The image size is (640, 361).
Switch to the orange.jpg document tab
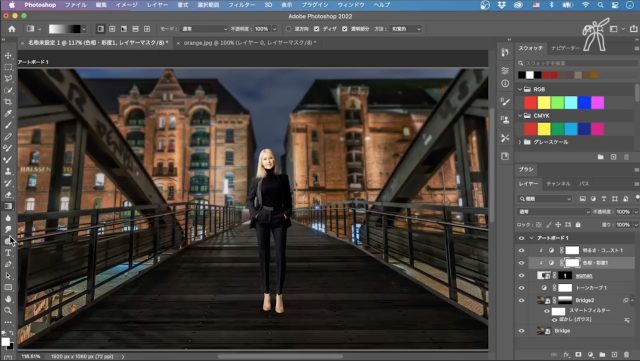250,42
